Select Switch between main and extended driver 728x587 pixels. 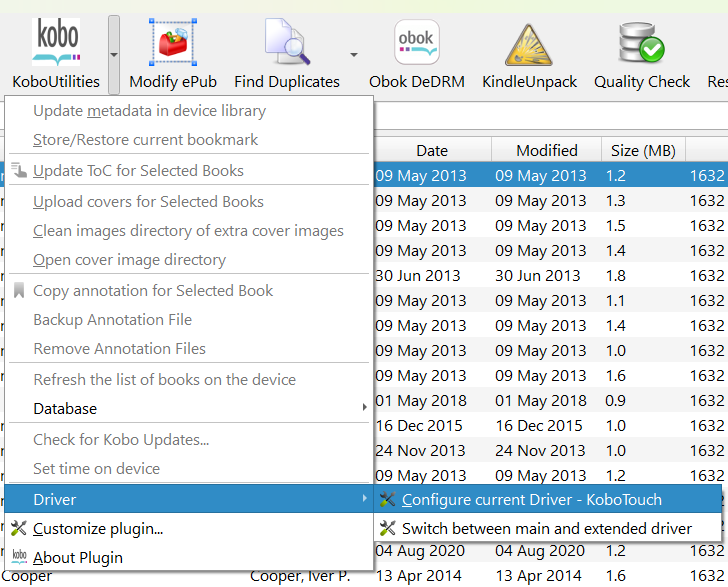[548, 528]
